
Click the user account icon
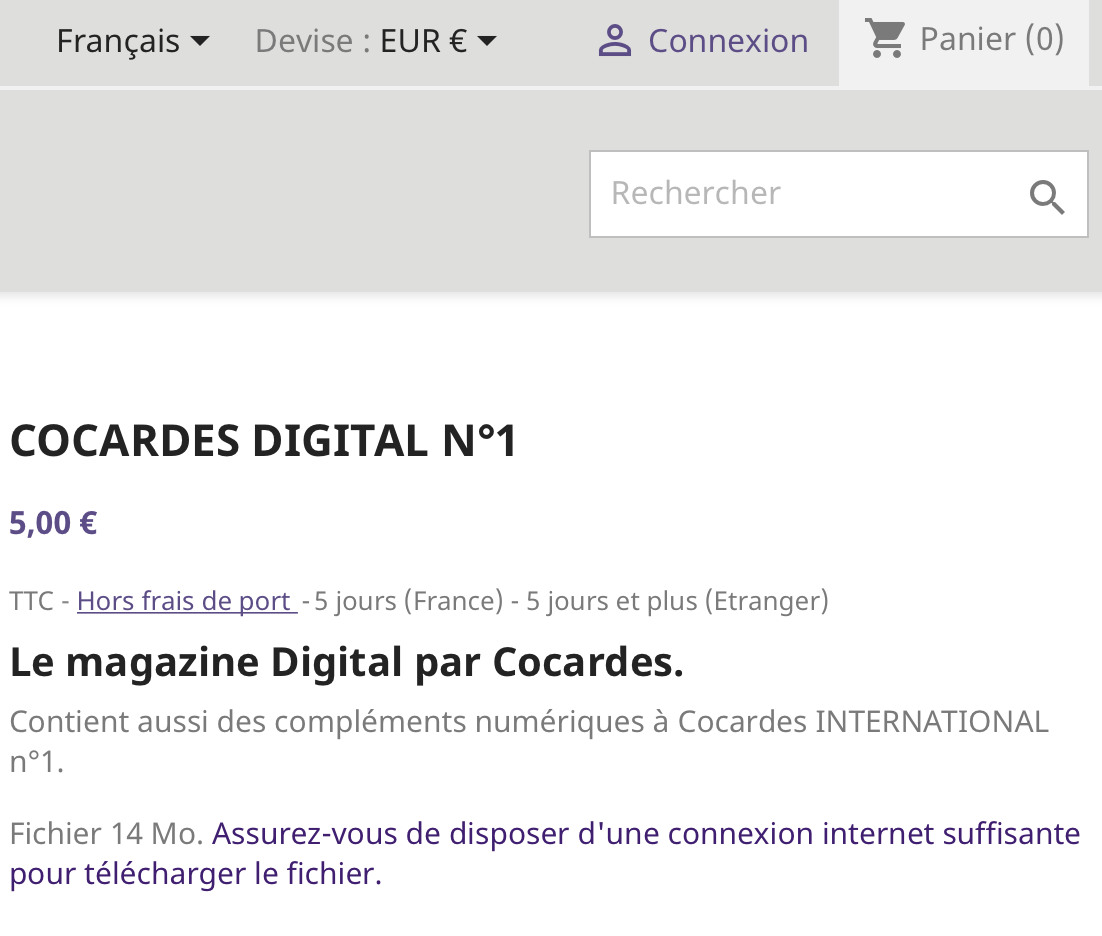(x=615, y=41)
